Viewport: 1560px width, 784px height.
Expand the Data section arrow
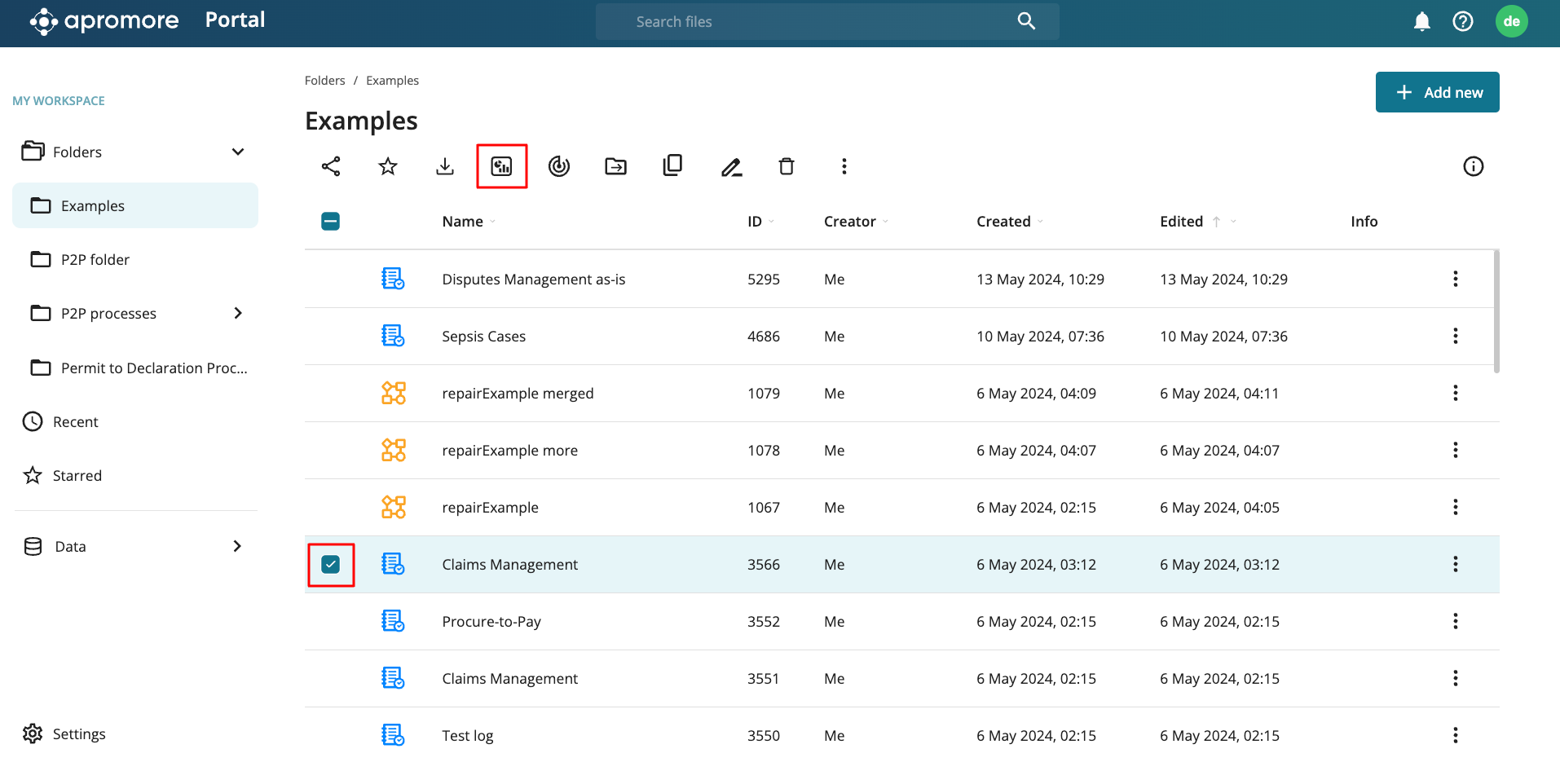click(237, 546)
